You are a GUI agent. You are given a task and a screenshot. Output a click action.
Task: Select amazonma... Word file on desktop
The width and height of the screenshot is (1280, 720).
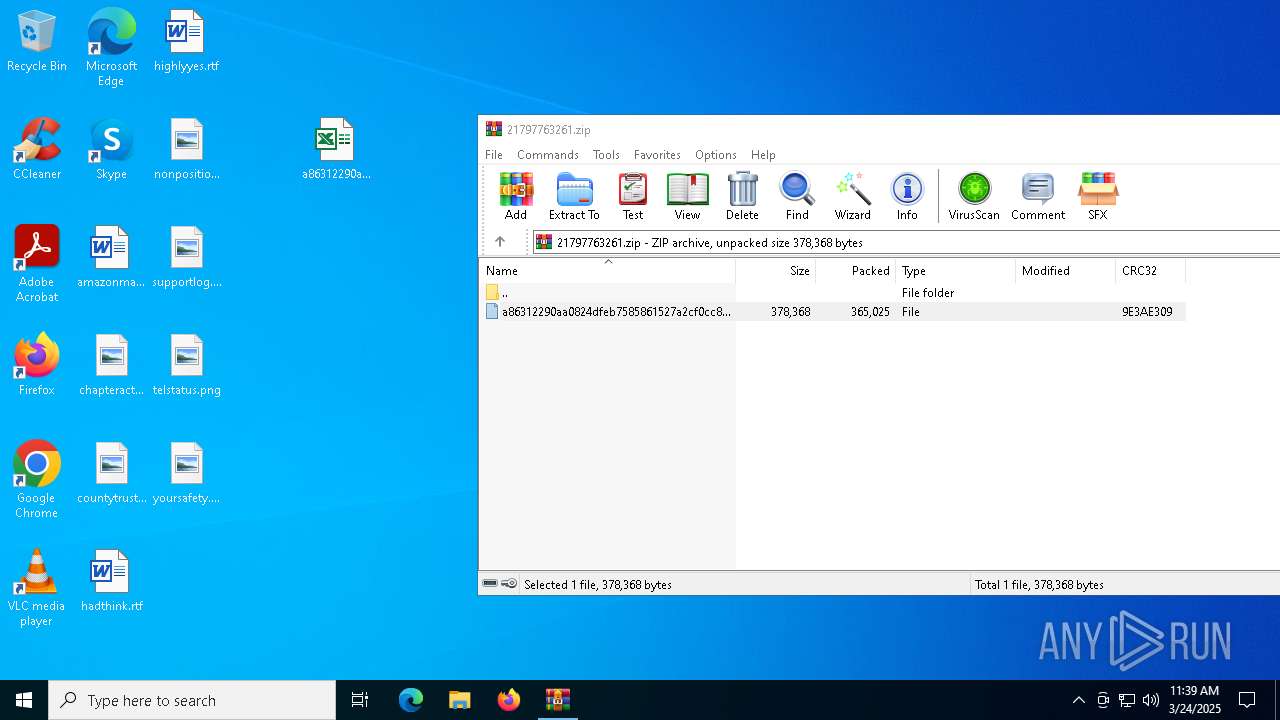tap(111, 258)
